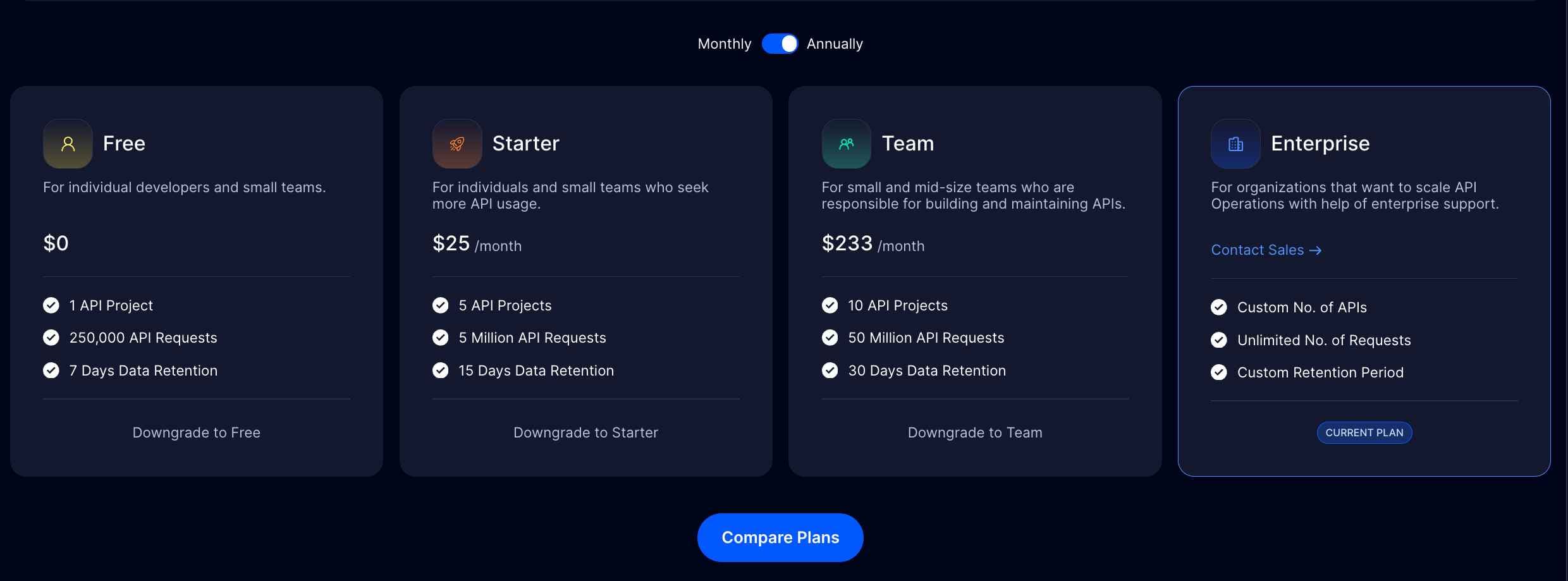Click the Contact Sales arrow icon

[x=1315, y=250]
